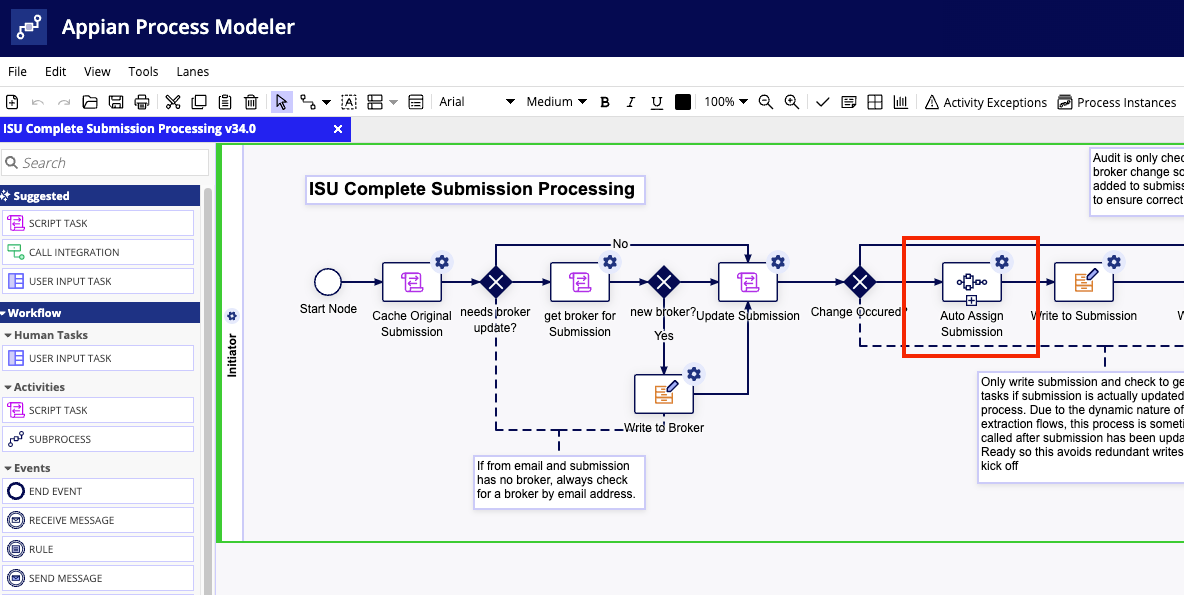Select the Connector tool icon
The width and height of the screenshot is (1184, 595).
(x=308, y=102)
